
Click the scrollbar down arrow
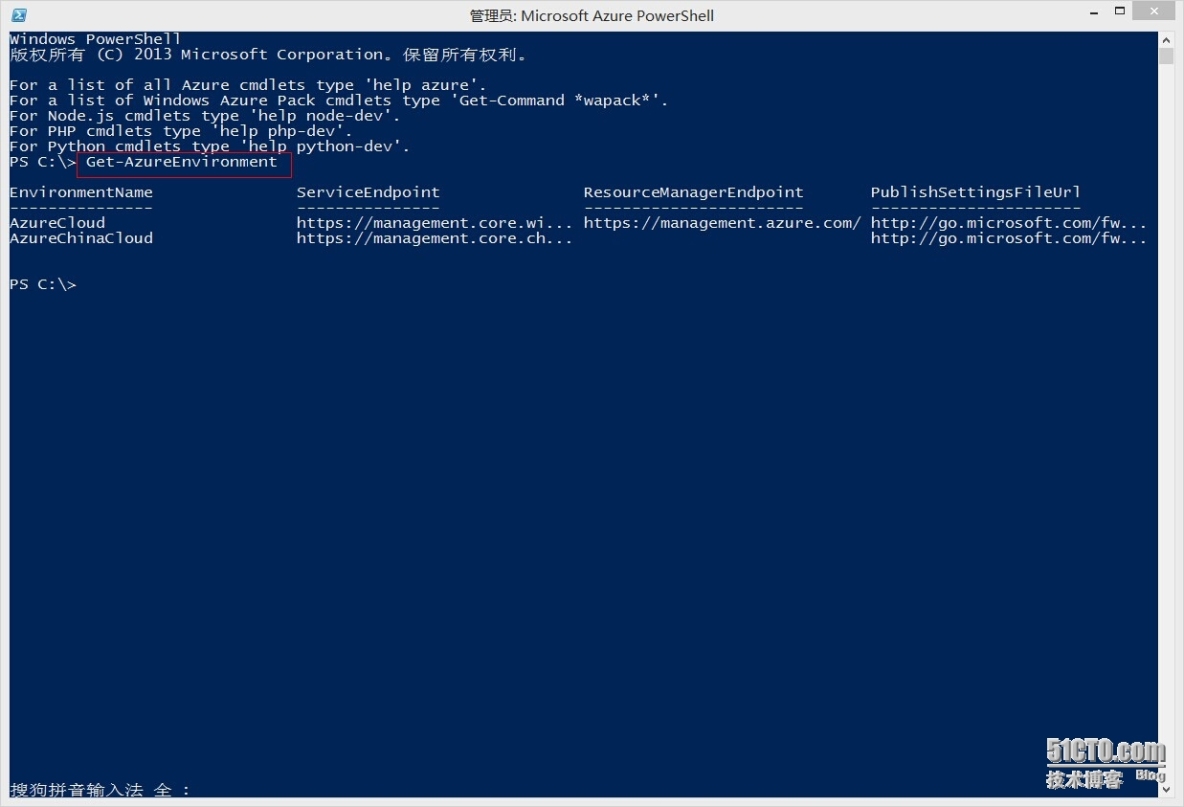1166,789
